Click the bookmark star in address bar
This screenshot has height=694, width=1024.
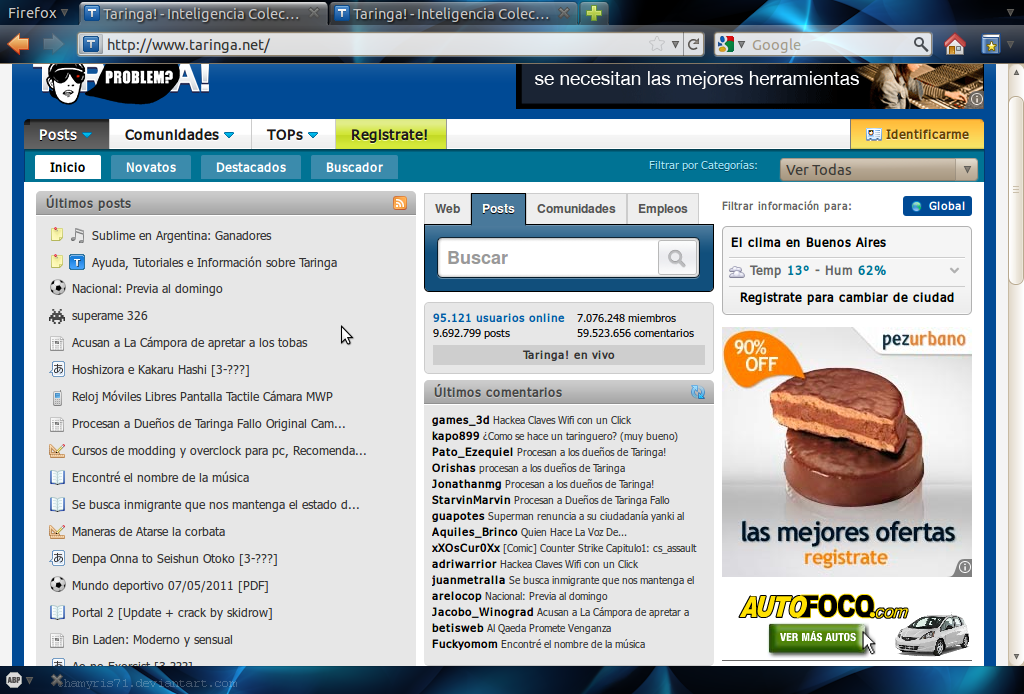pos(657,44)
